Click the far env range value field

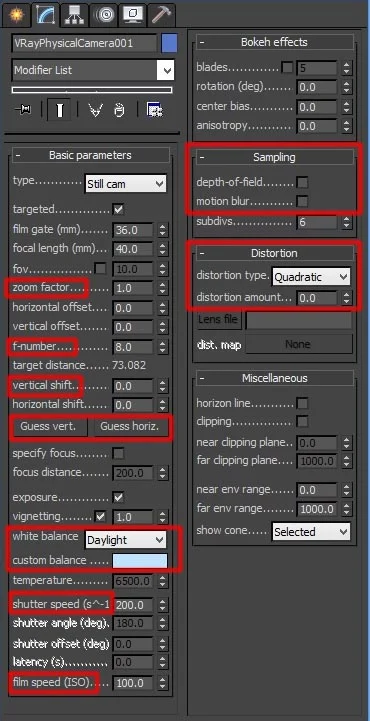[317, 509]
